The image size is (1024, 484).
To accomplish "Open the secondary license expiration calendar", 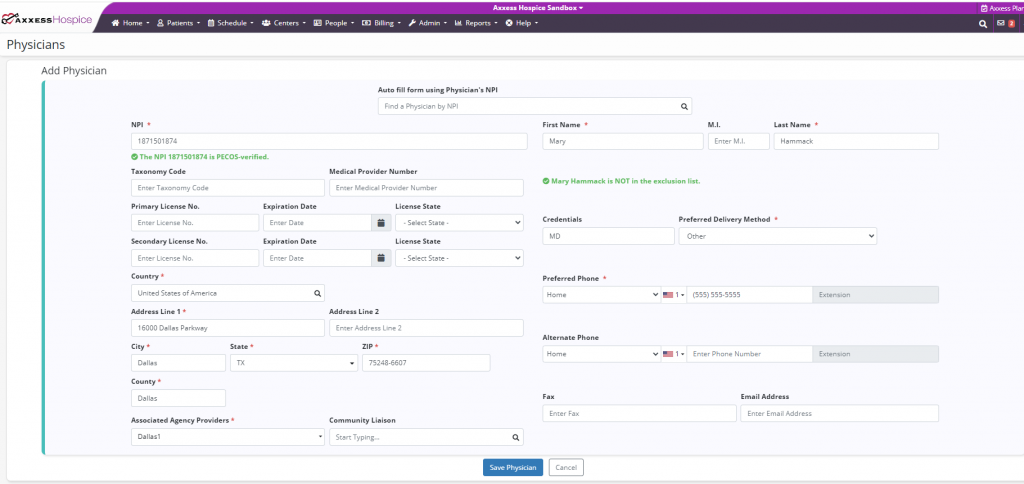I will (380, 258).
